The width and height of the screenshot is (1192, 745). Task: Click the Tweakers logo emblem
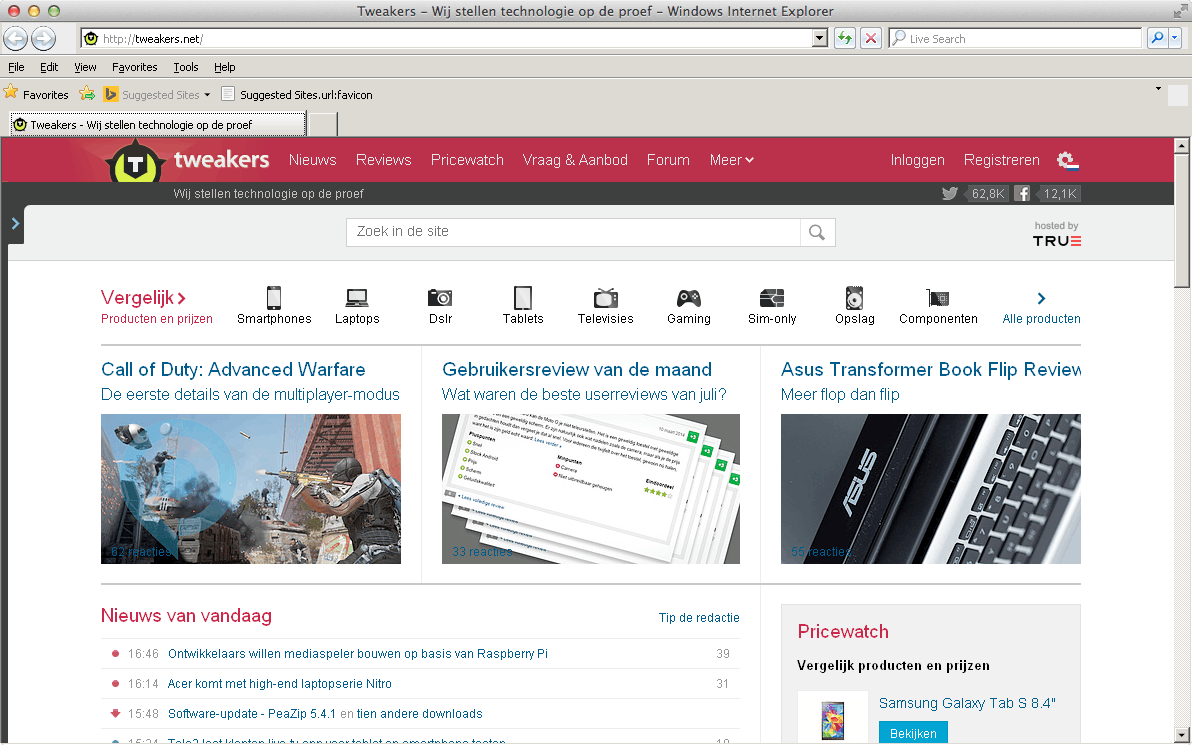point(135,162)
